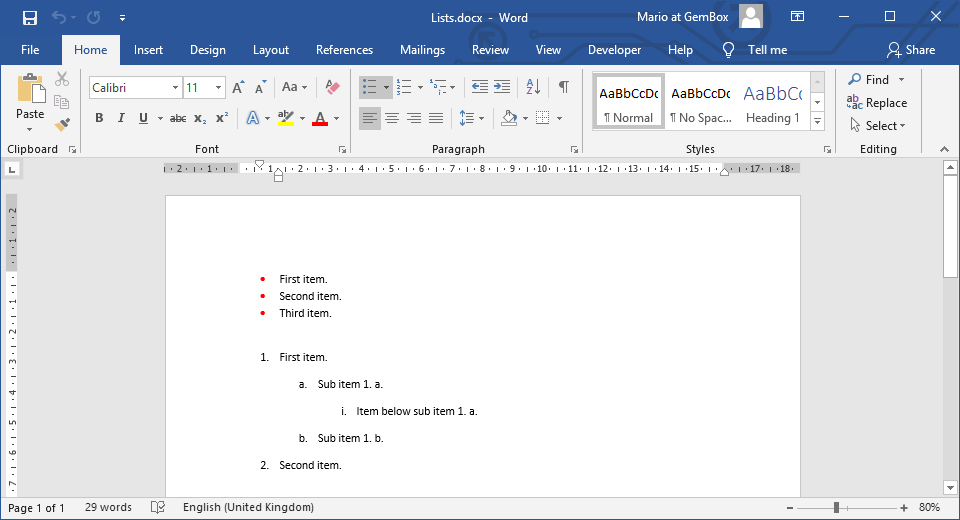Toggle Bold formatting
Screen dimensions: 960x520
[99, 118]
